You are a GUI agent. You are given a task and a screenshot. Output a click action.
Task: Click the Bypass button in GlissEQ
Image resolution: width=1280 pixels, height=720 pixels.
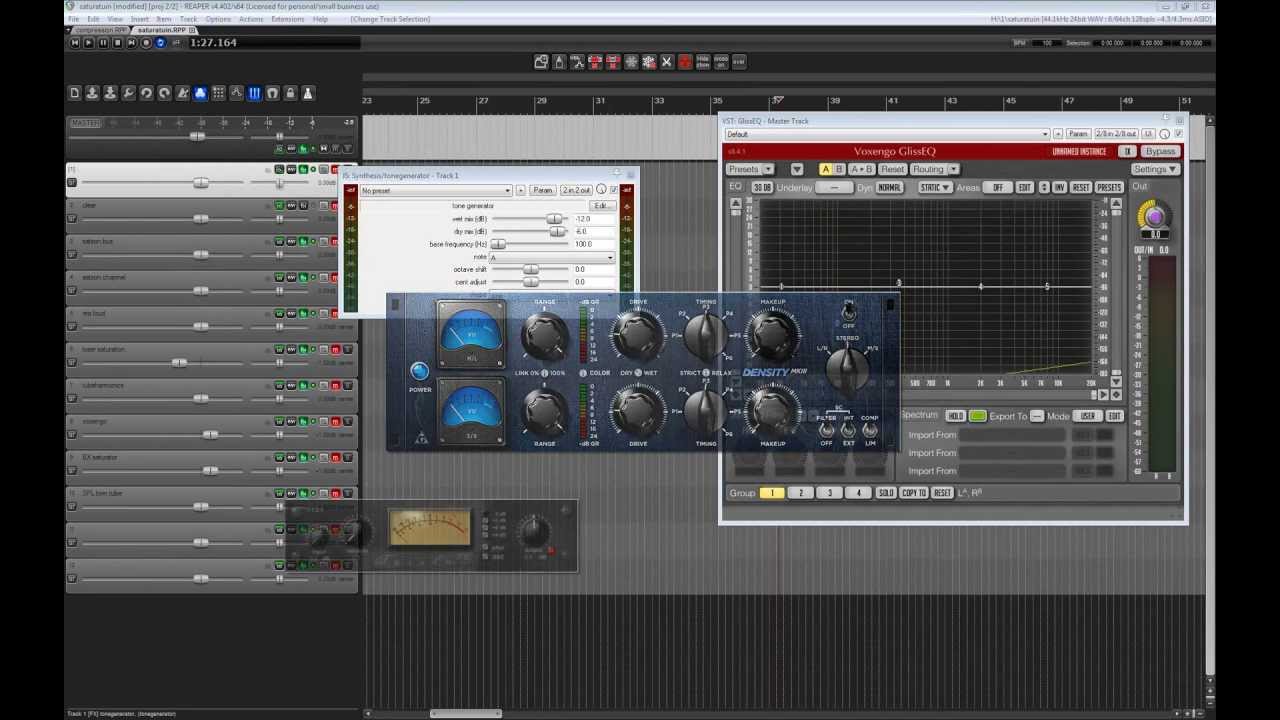[x=1161, y=152]
